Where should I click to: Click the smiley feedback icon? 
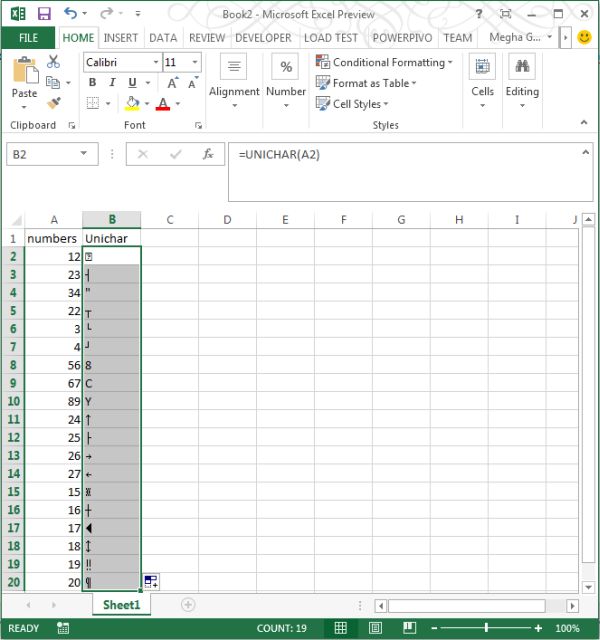point(584,38)
